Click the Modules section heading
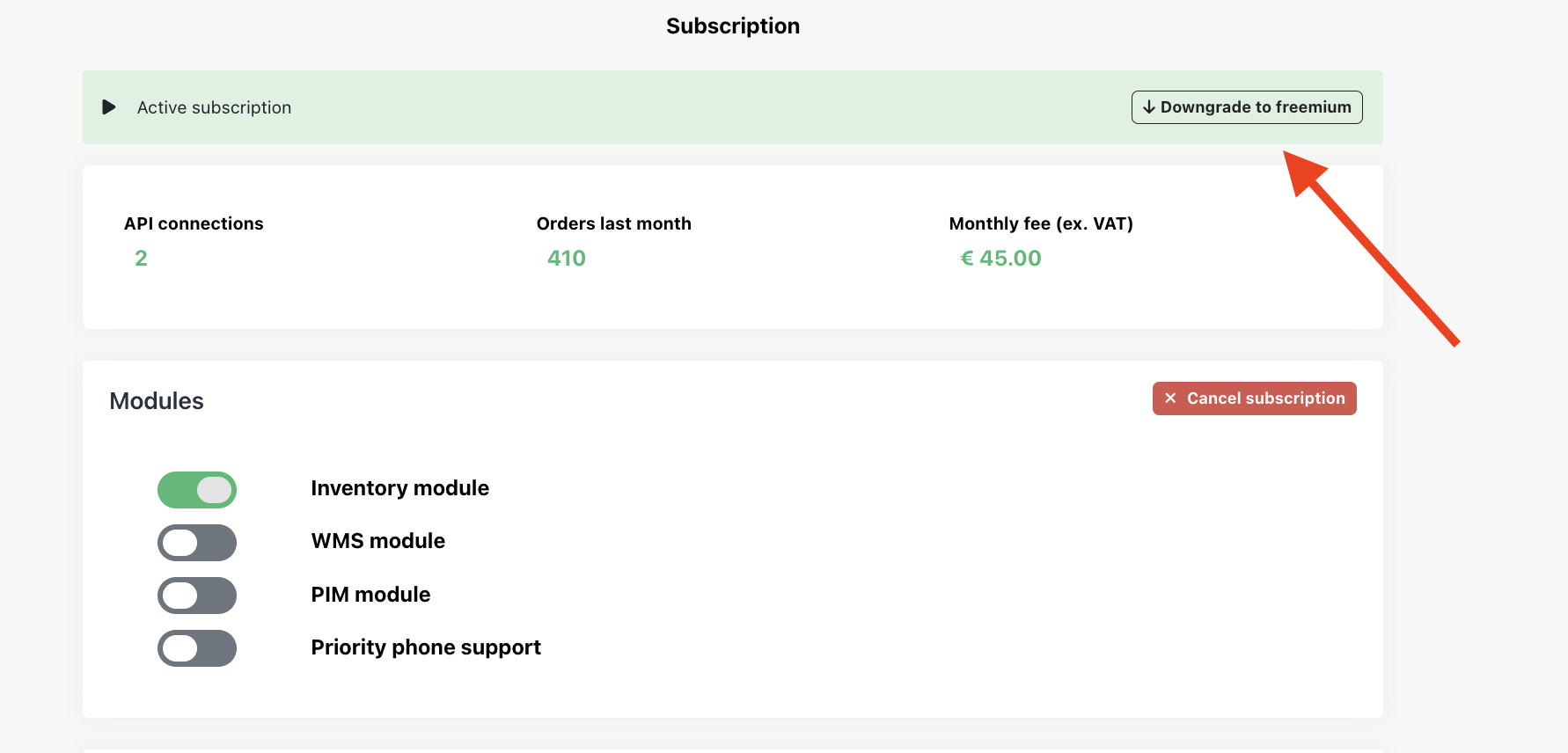This screenshot has height=753, width=1568. [x=157, y=401]
